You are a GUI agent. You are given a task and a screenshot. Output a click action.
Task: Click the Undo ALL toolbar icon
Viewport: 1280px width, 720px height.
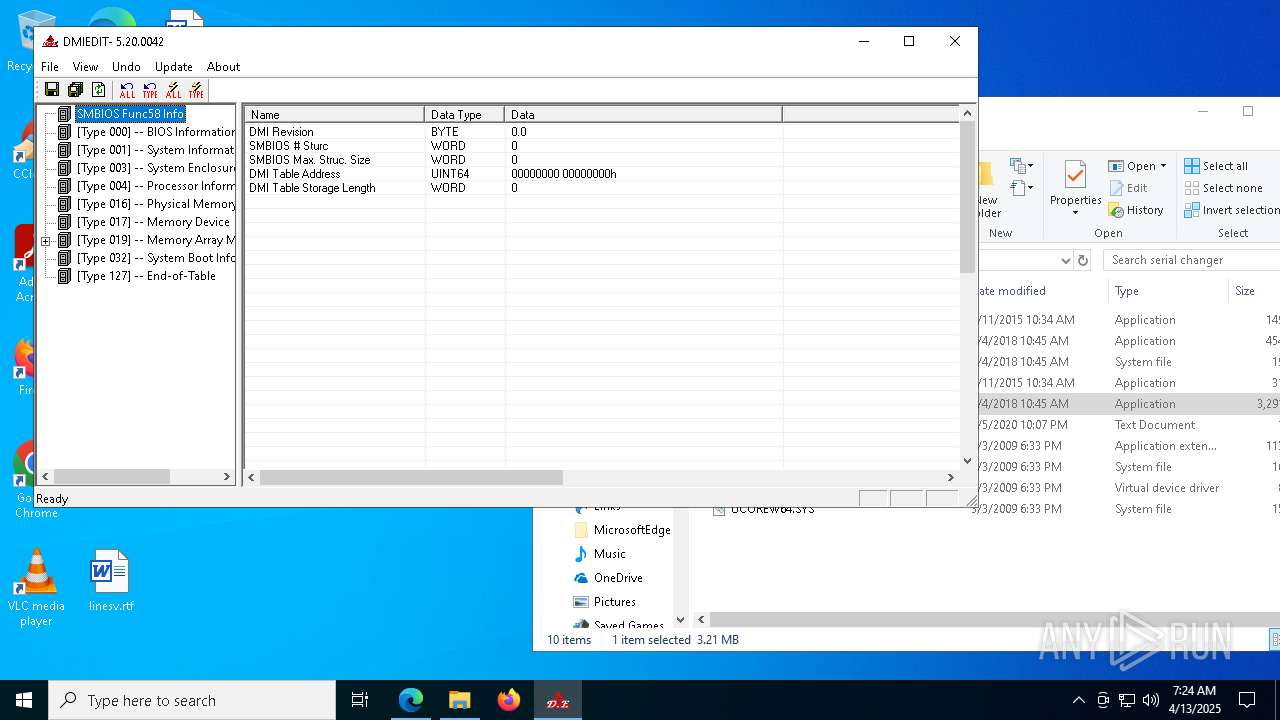coord(127,91)
